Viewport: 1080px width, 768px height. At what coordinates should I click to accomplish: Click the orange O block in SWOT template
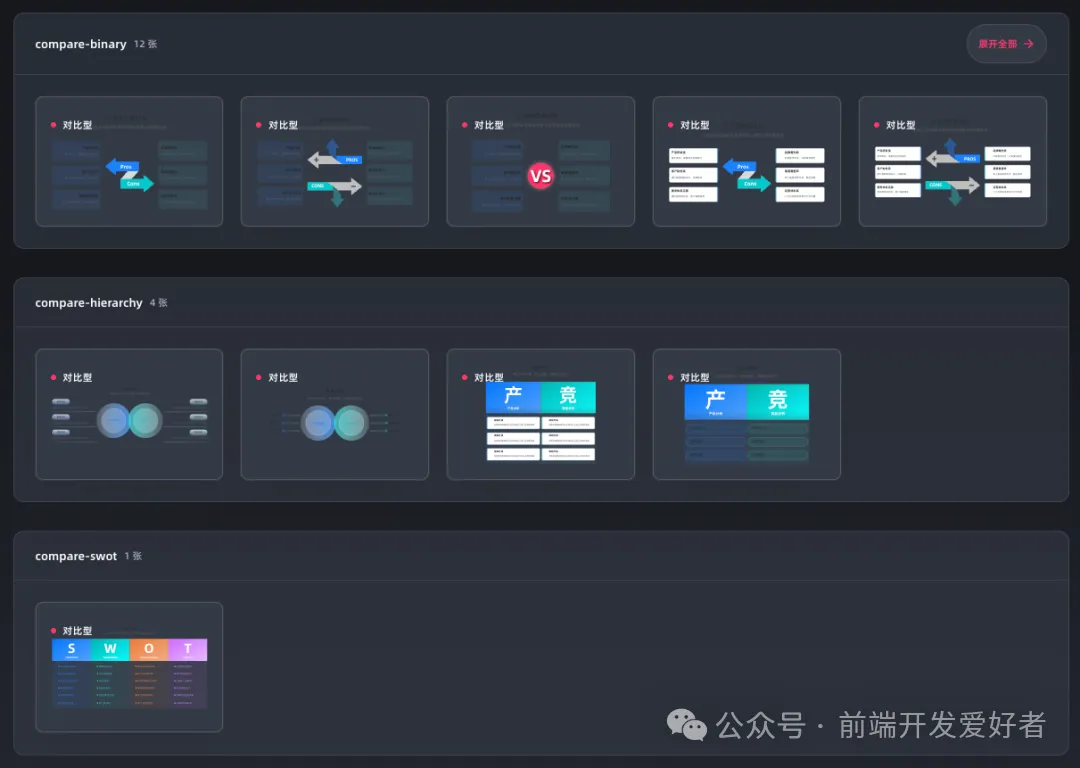click(x=149, y=650)
